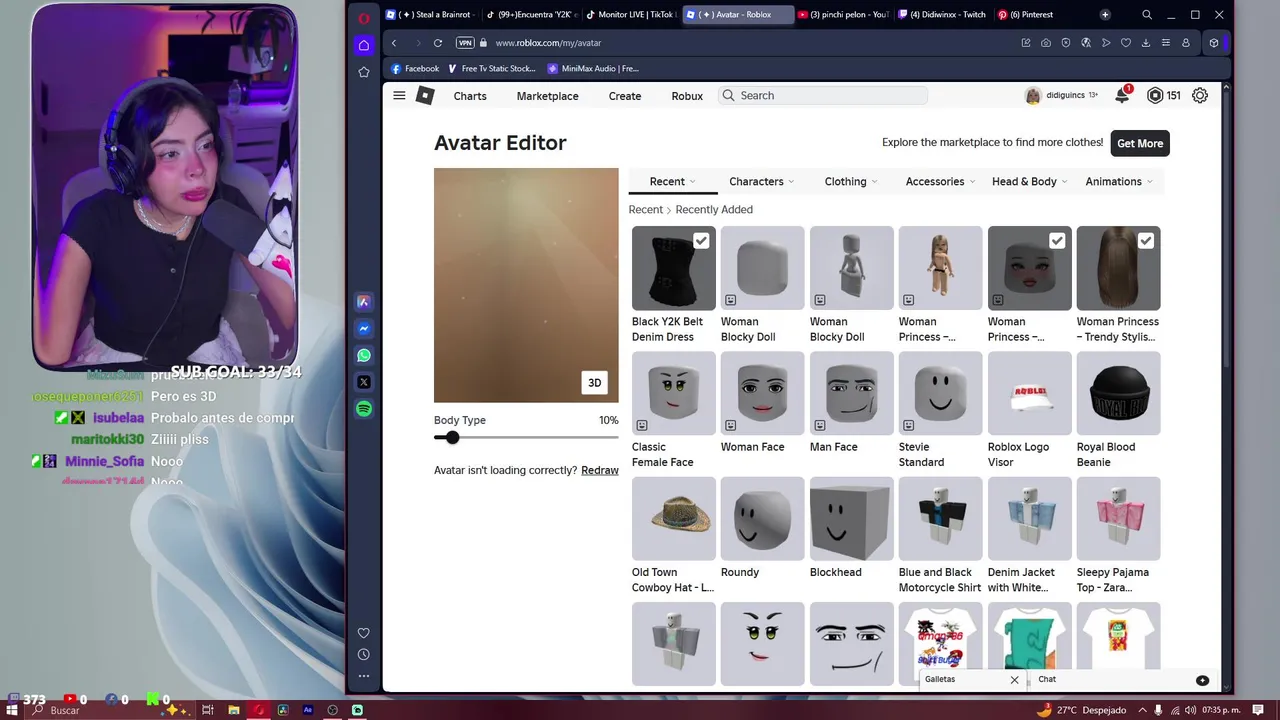The height and width of the screenshot is (720, 1280).
Task: Open Charts in Roblox nav
Action: coord(470,96)
